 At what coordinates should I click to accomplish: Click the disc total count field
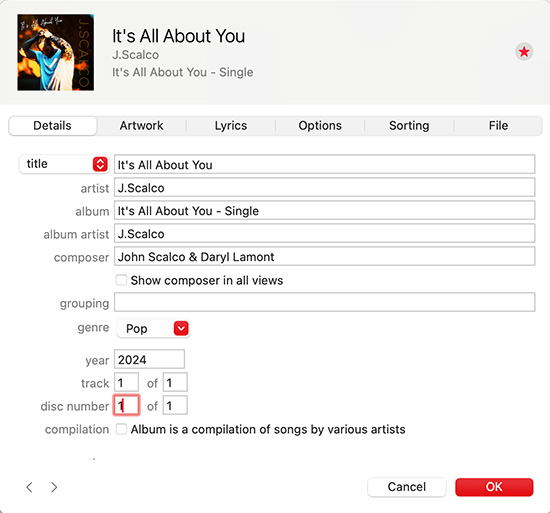(x=175, y=405)
